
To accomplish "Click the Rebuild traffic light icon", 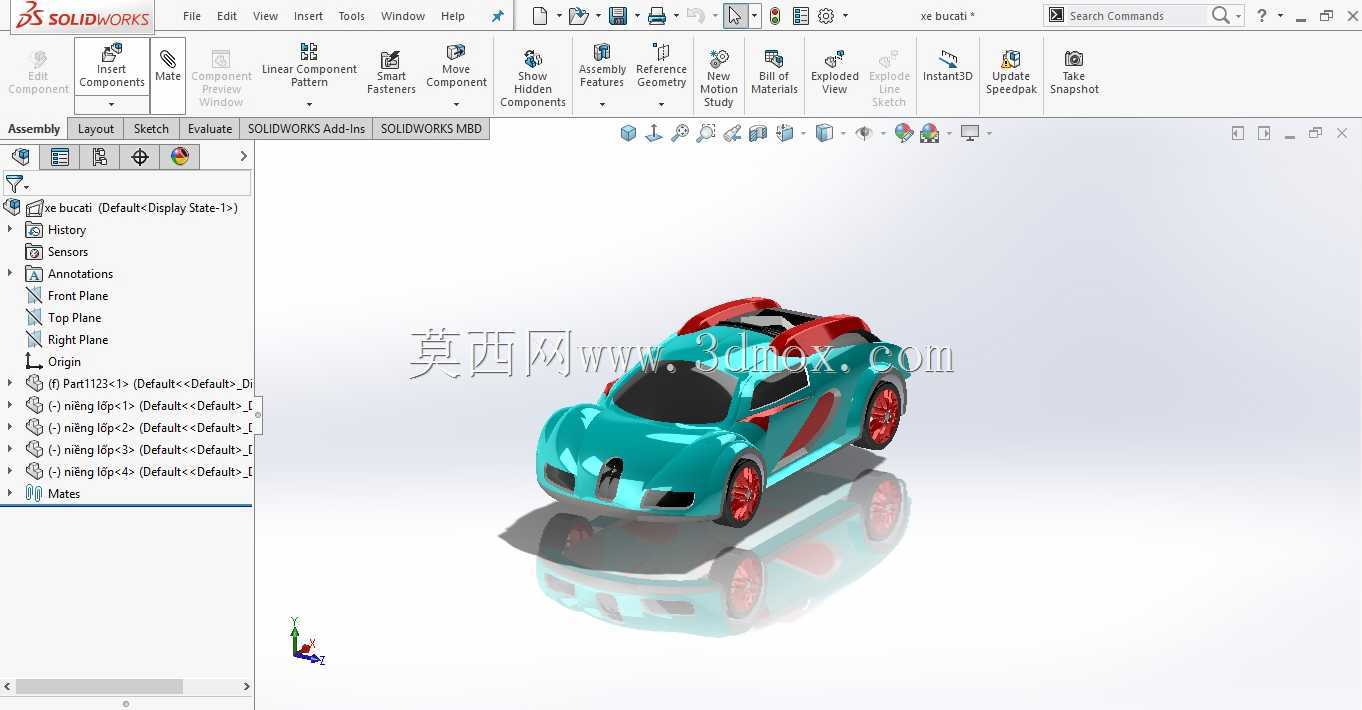I will click(774, 16).
